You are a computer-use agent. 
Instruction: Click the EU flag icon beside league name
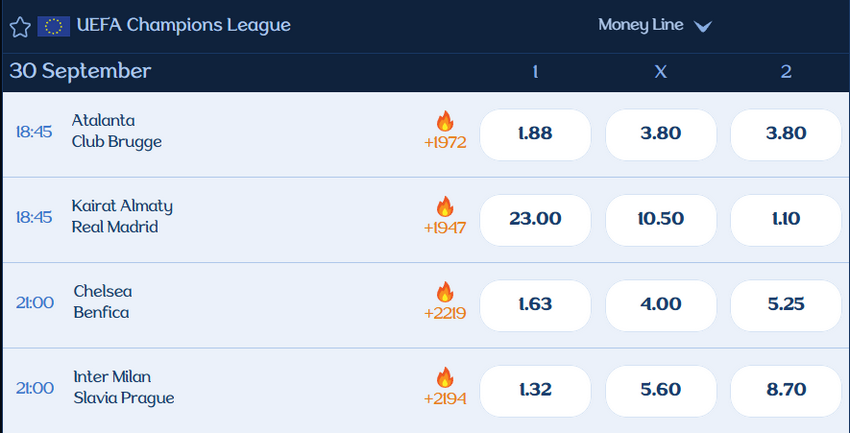pos(53,26)
